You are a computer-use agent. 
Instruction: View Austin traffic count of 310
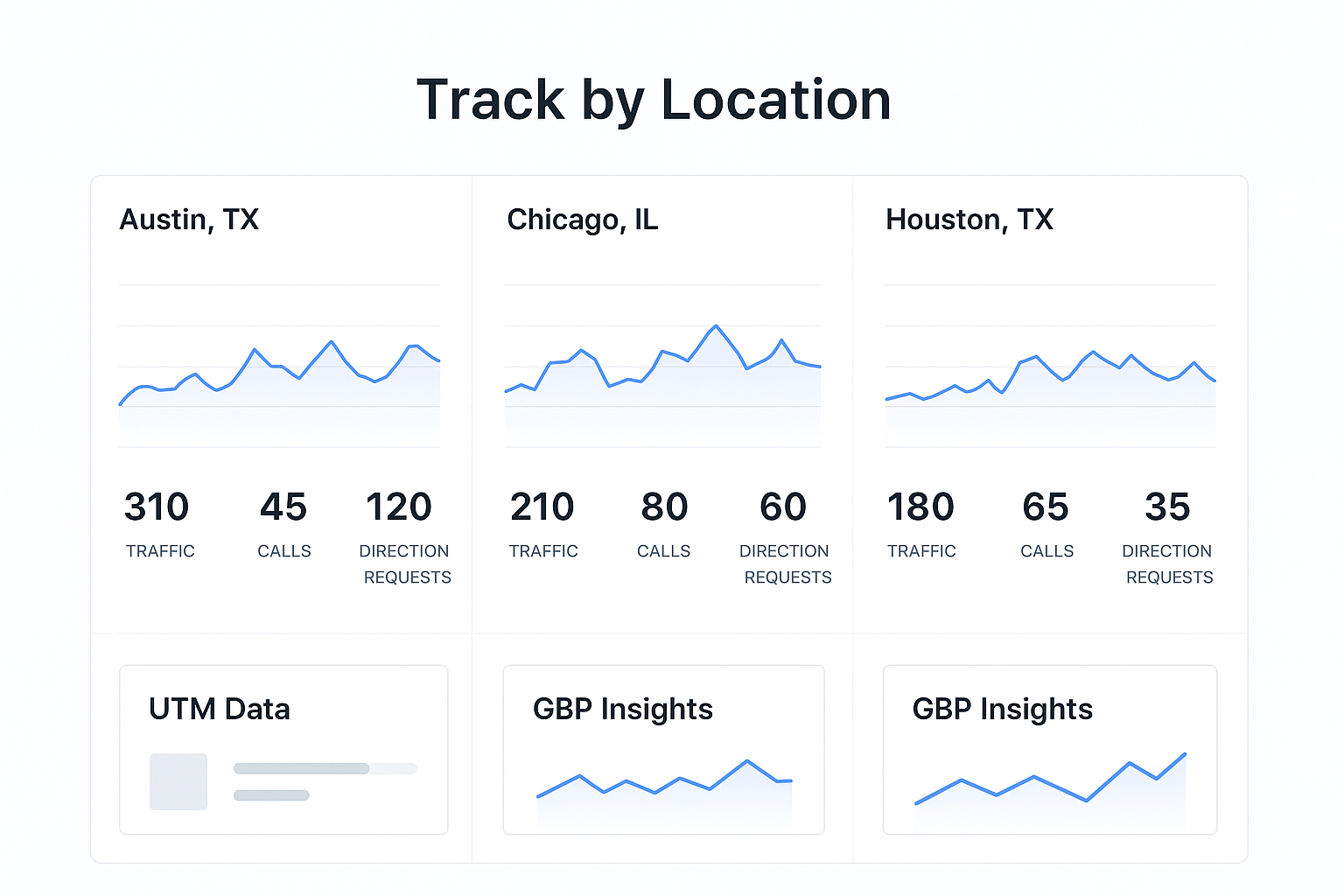point(159,506)
